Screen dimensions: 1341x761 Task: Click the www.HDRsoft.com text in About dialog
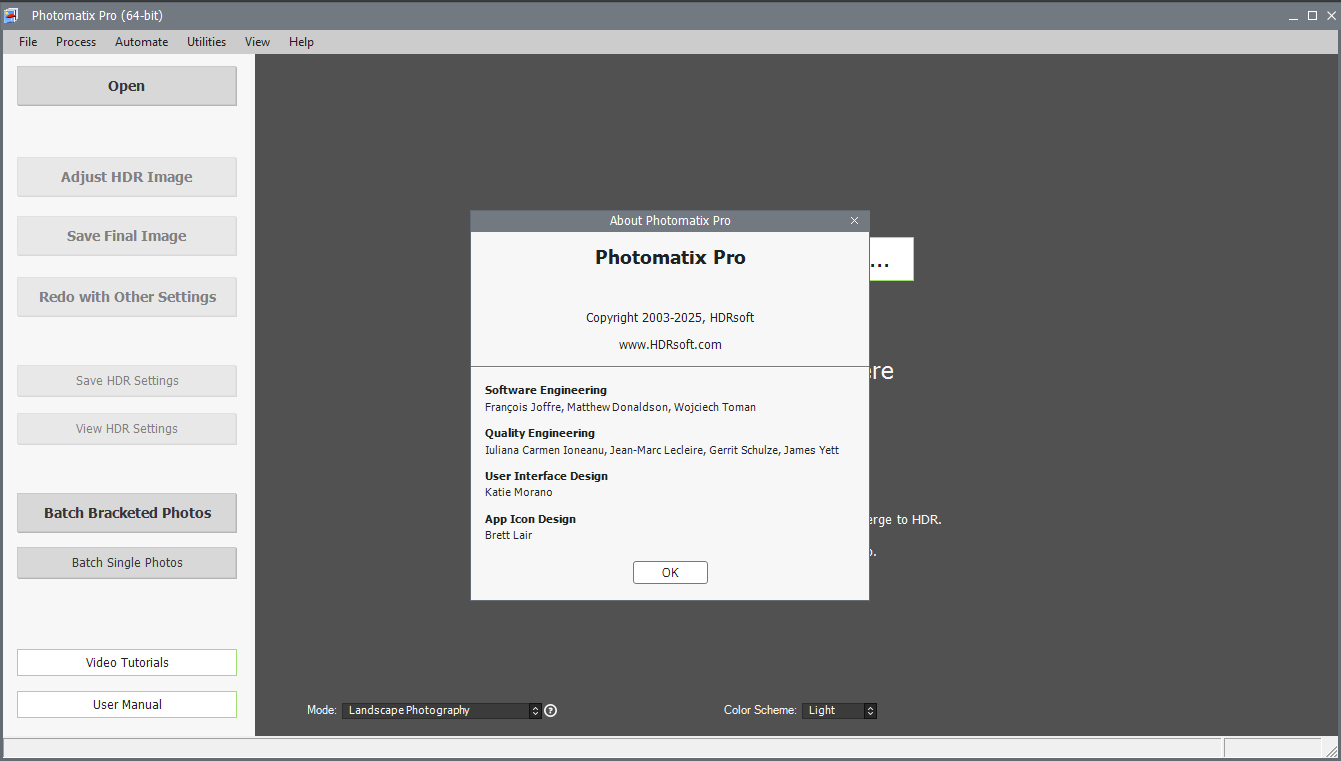[670, 345]
